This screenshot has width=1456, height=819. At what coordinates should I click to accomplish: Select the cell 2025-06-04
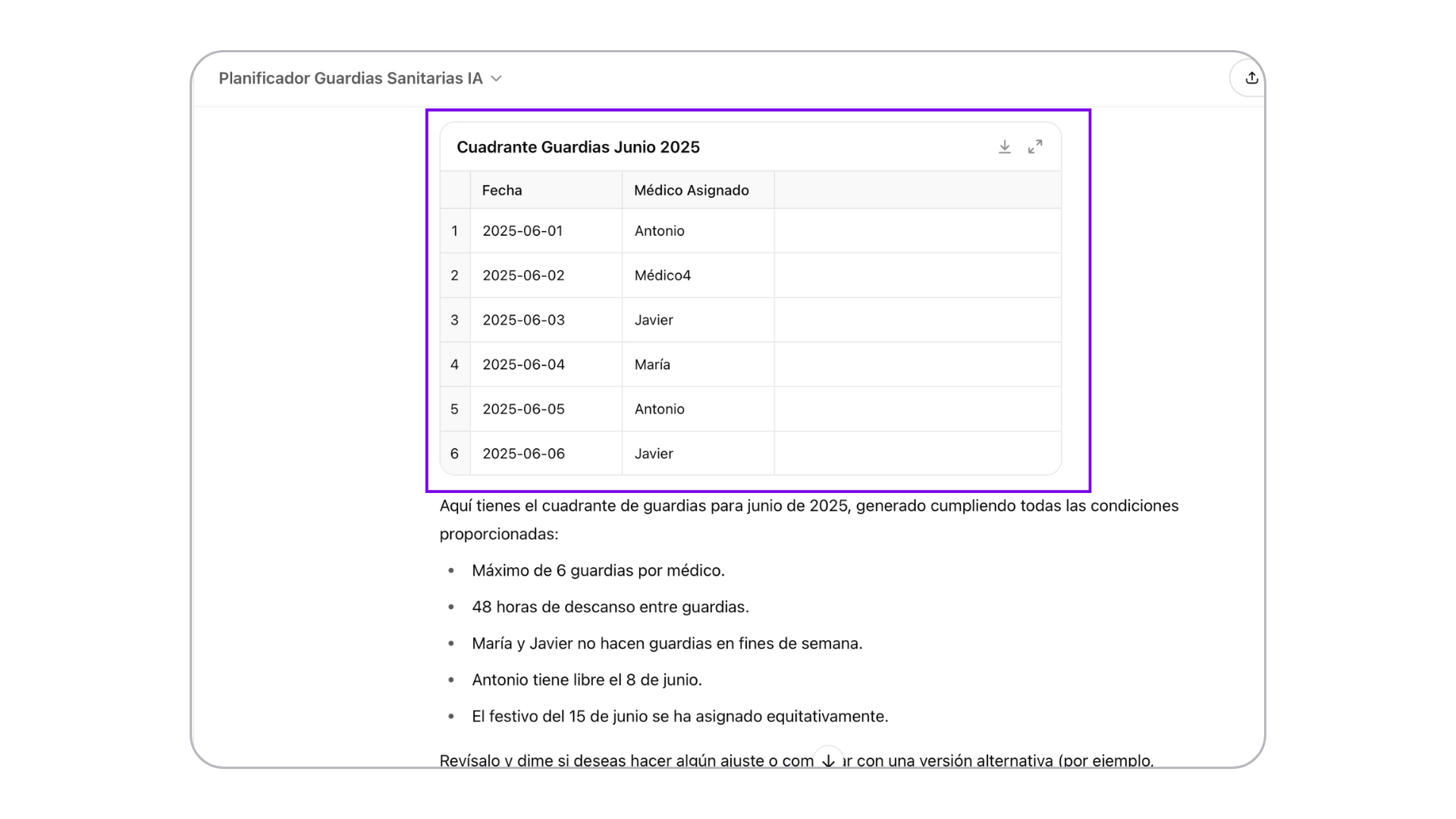coord(546,365)
